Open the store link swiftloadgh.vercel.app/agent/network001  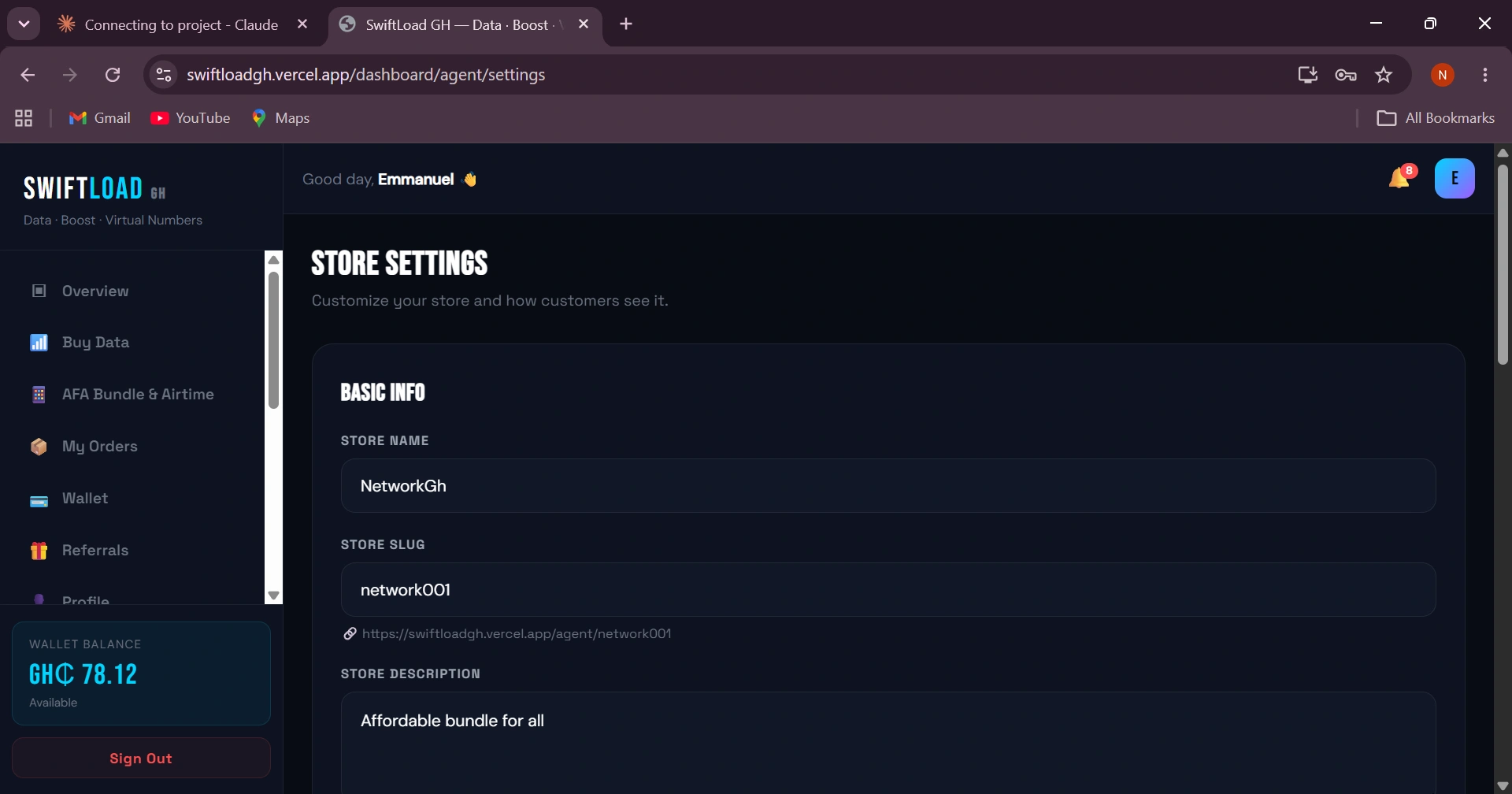tap(517, 633)
